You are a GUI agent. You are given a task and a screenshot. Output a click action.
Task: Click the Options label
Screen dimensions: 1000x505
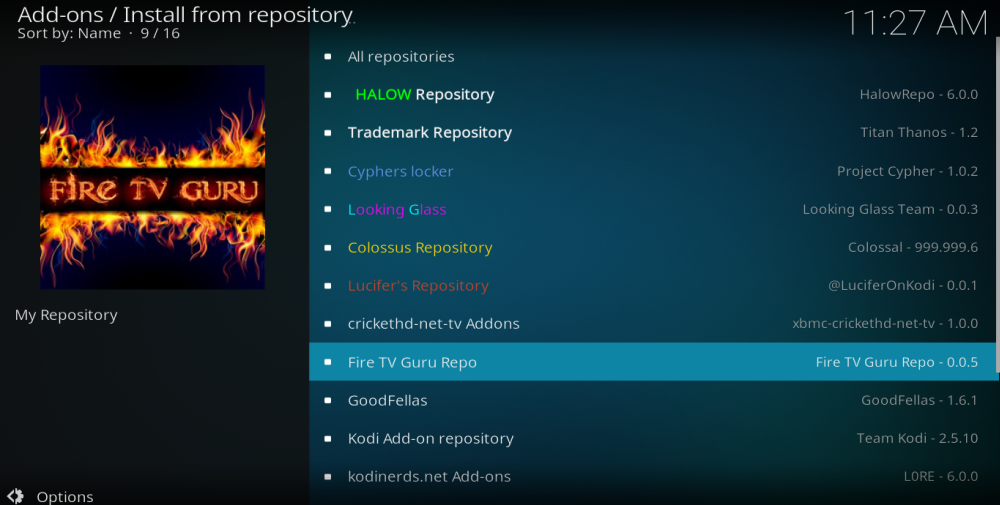pos(65,497)
